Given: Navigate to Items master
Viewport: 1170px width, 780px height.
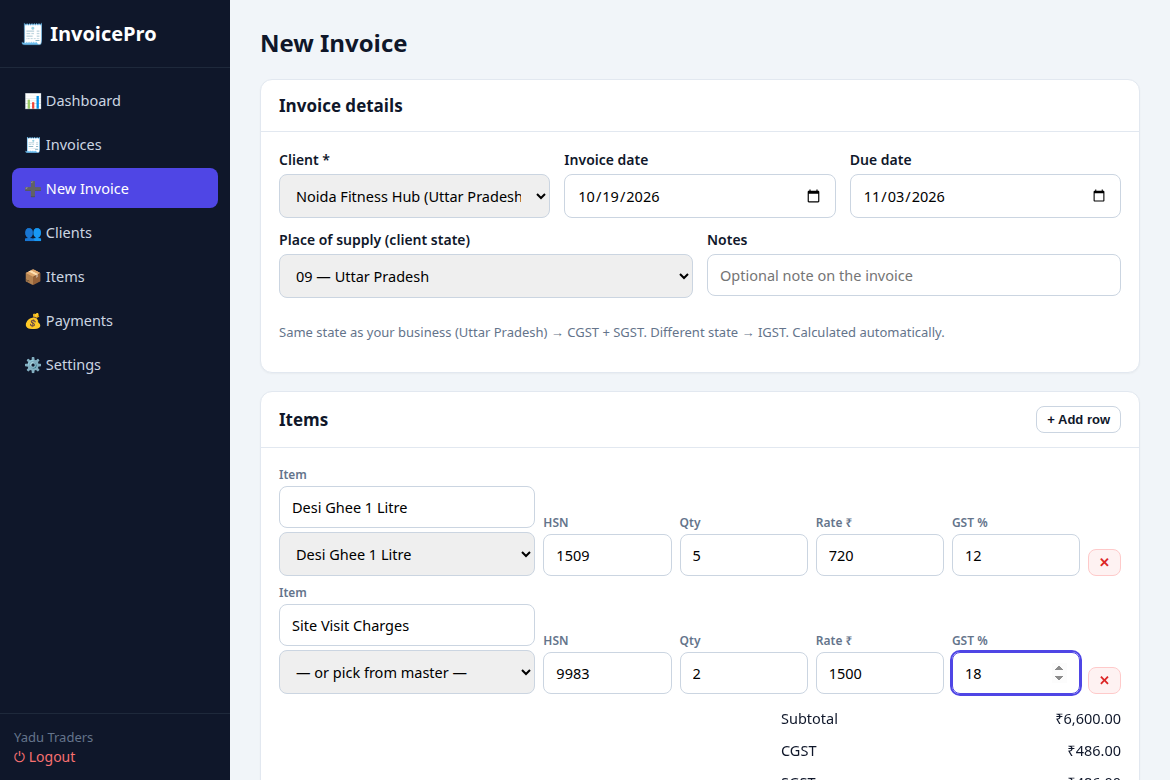Looking at the screenshot, I should tap(115, 277).
